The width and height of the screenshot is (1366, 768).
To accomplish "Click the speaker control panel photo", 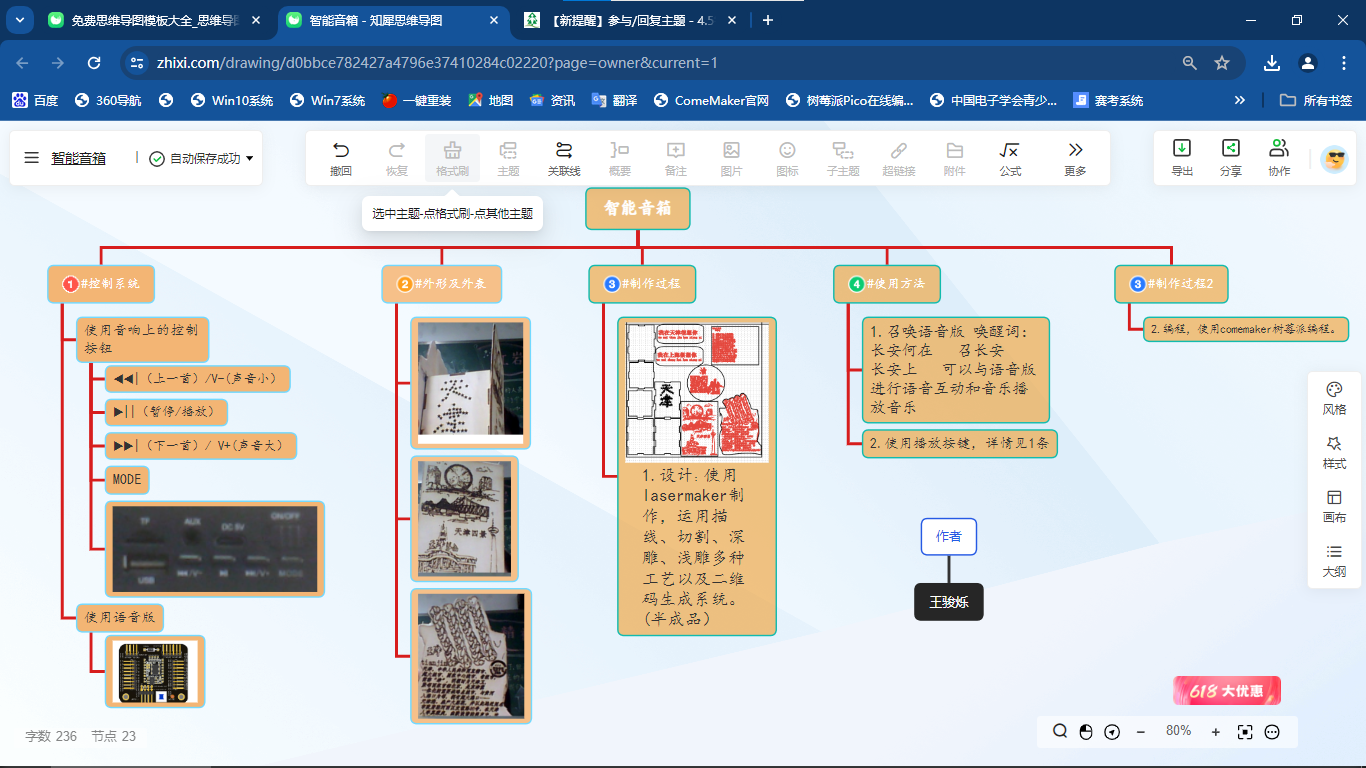I will [215, 550].
